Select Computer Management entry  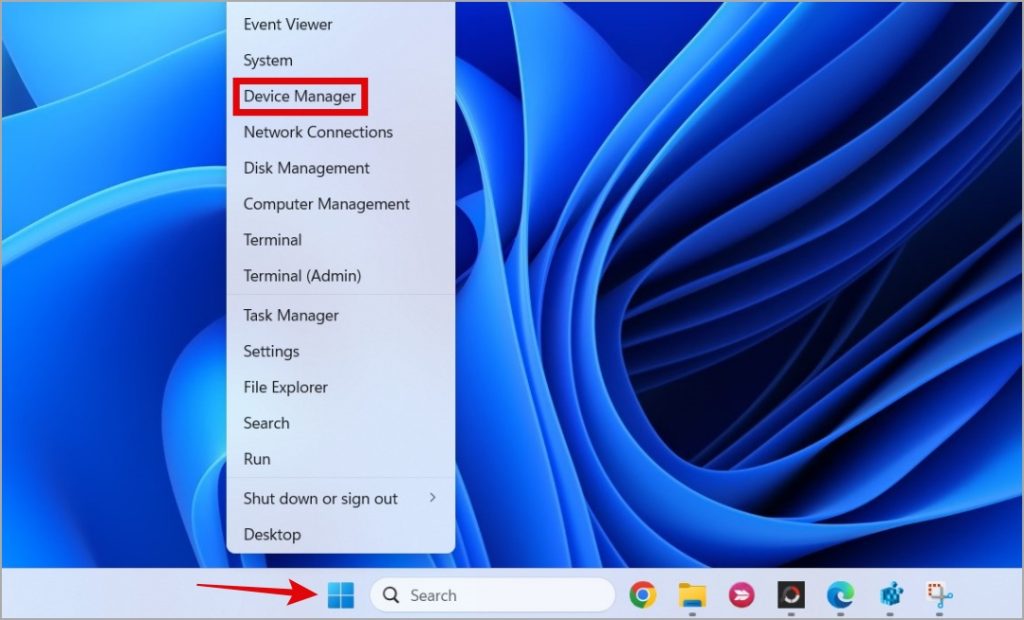341,204
